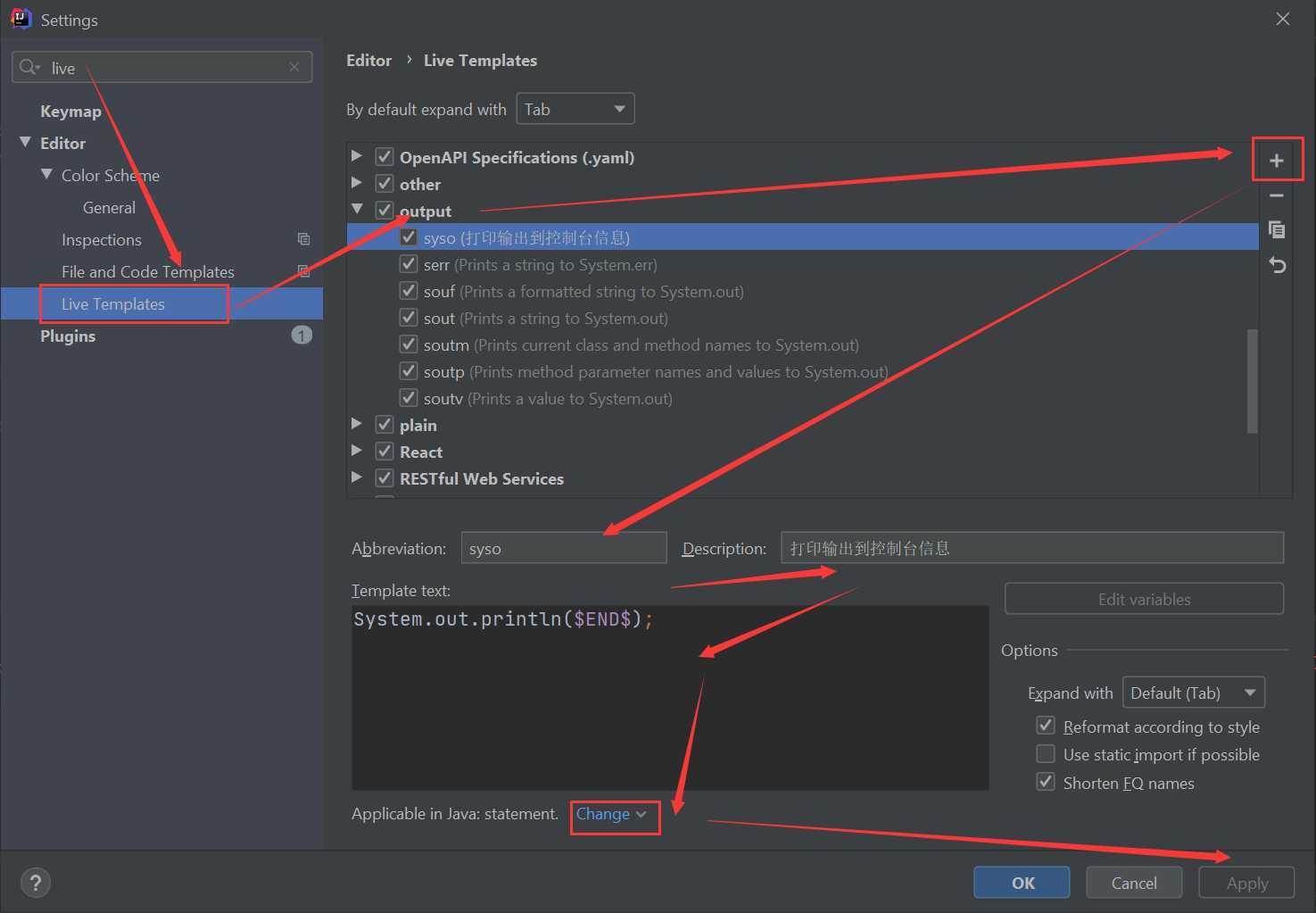Click the Edit variables button
1316x913 pixels.
coord(1144,599)
